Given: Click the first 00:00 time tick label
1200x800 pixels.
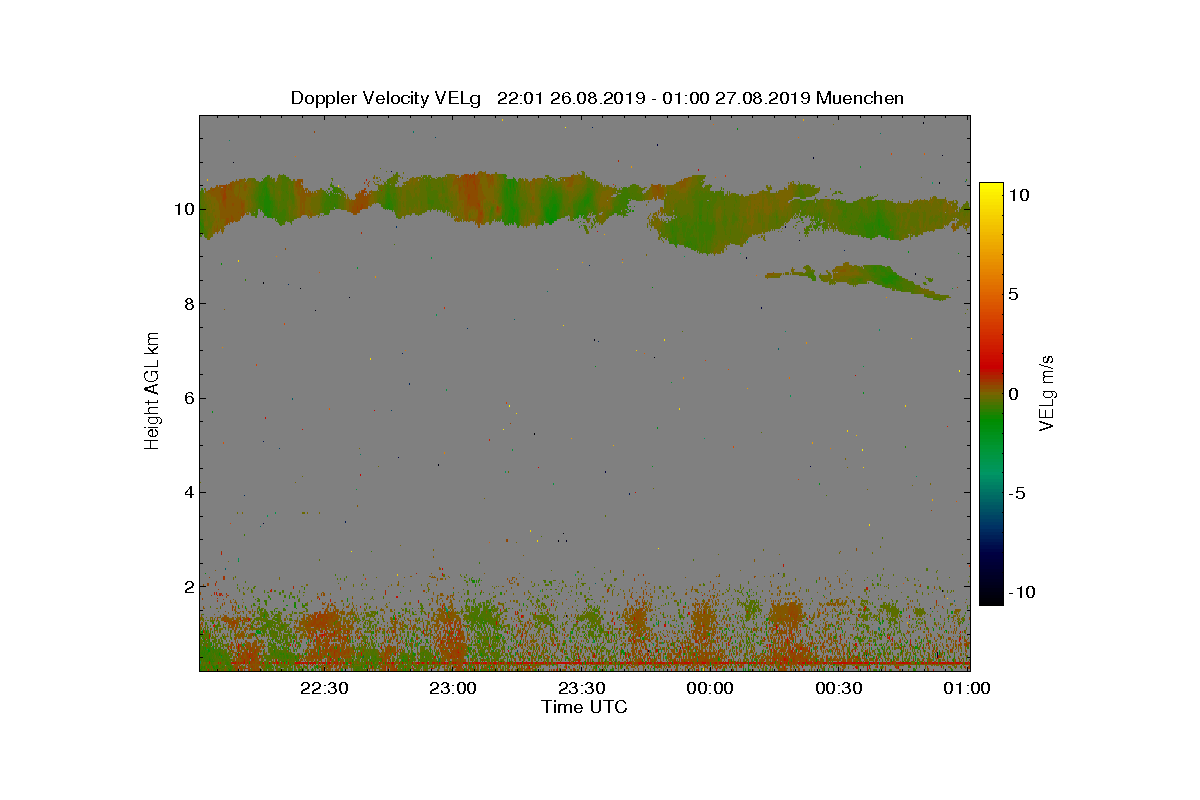Looking at the screenshot, I should point(712,688).
